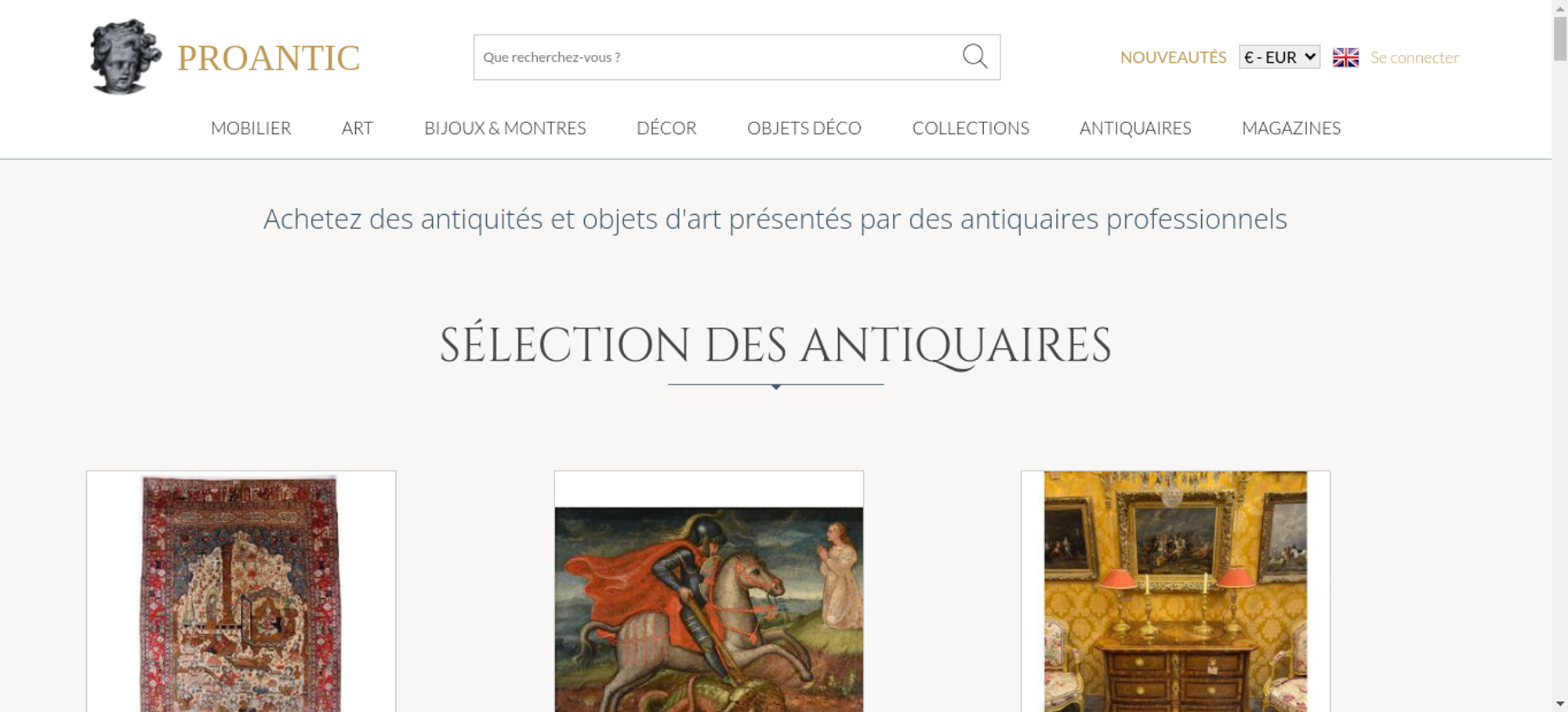The image size is (1568, 712).
Task: Open the antique Persian rug thumbnail
Action: click(x=241, y=591)
